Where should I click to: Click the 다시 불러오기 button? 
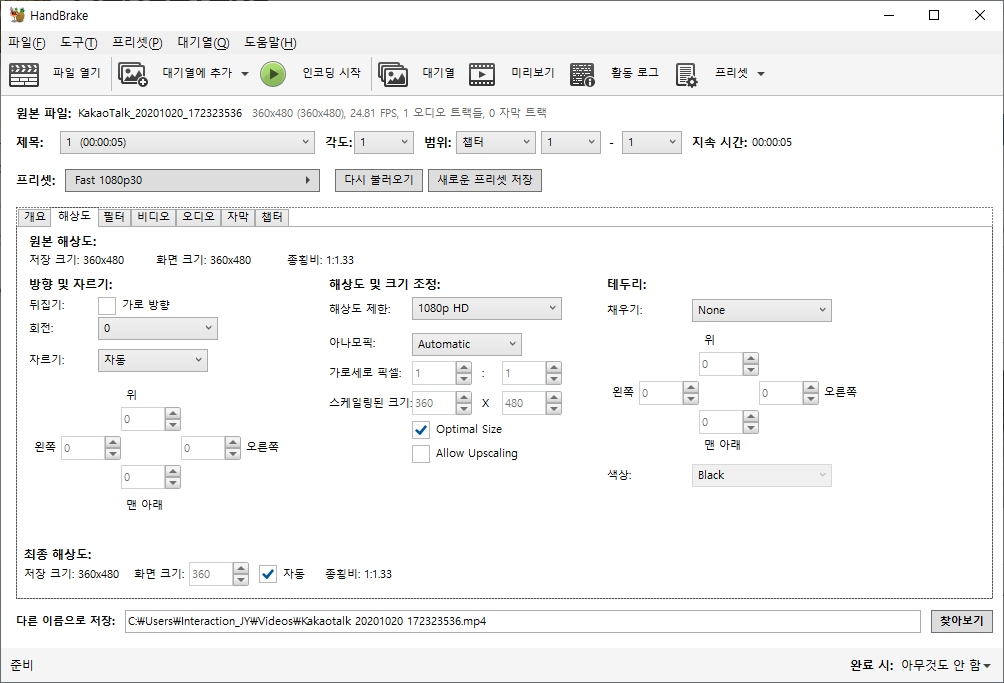(x=379, y=181)
